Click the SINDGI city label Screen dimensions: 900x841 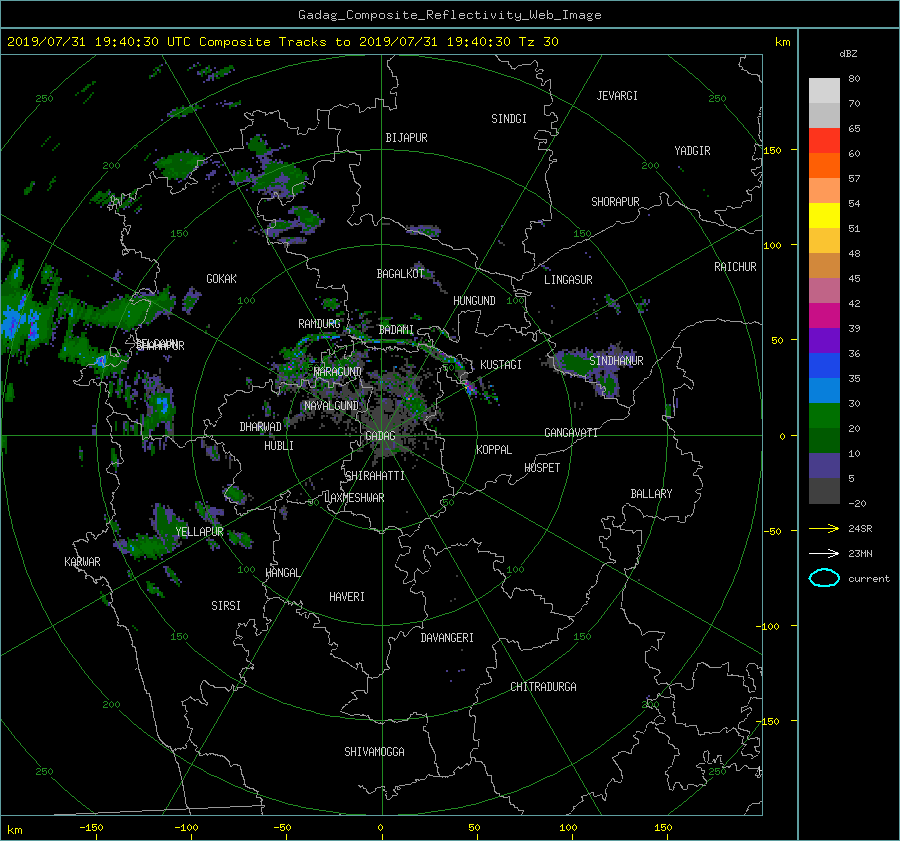pyautogui.click(x=509, y=119)
